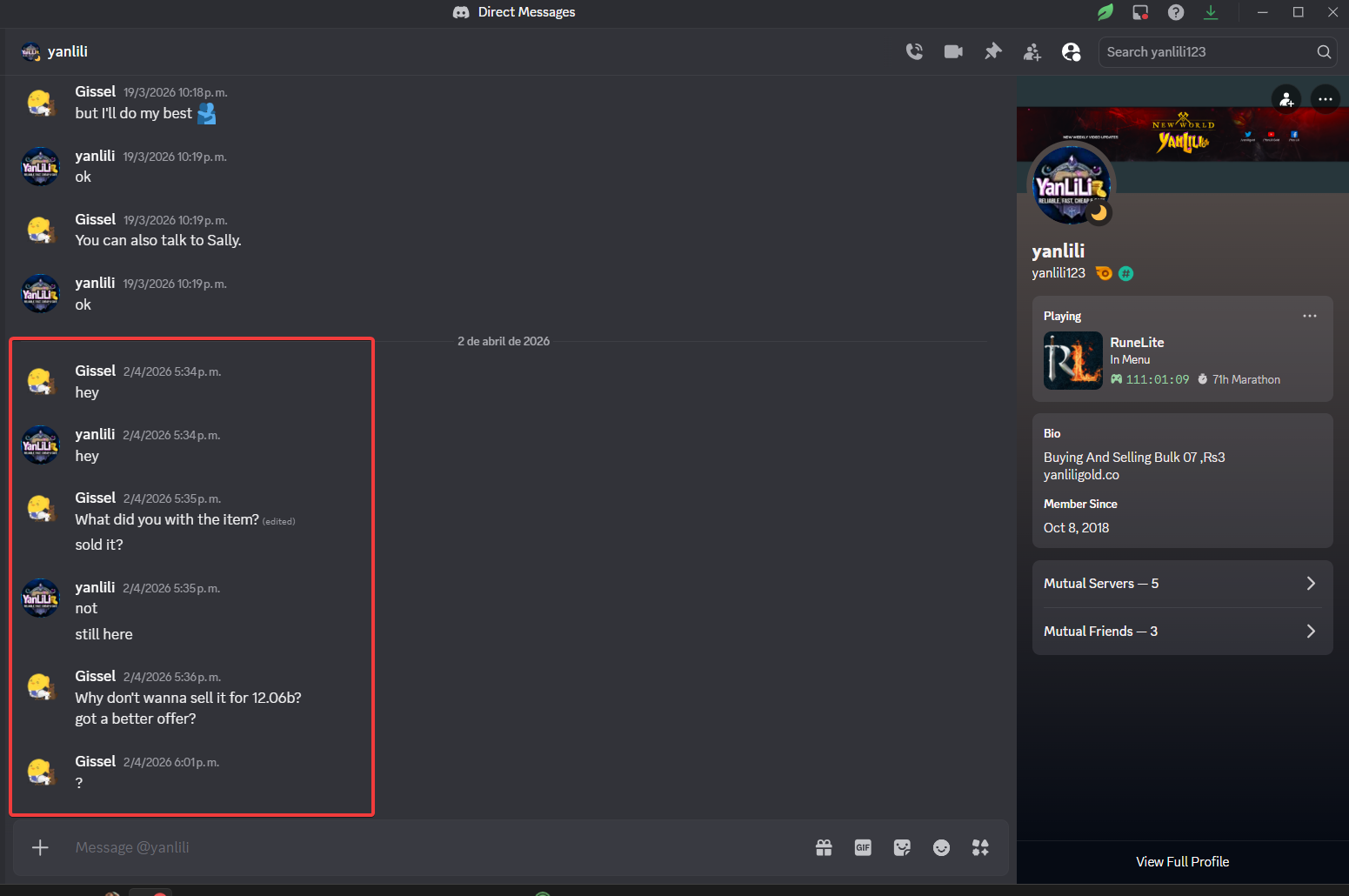Click the green leaf icon in title bar
The image size is (1349, 896).
[x=1105, y=12]
